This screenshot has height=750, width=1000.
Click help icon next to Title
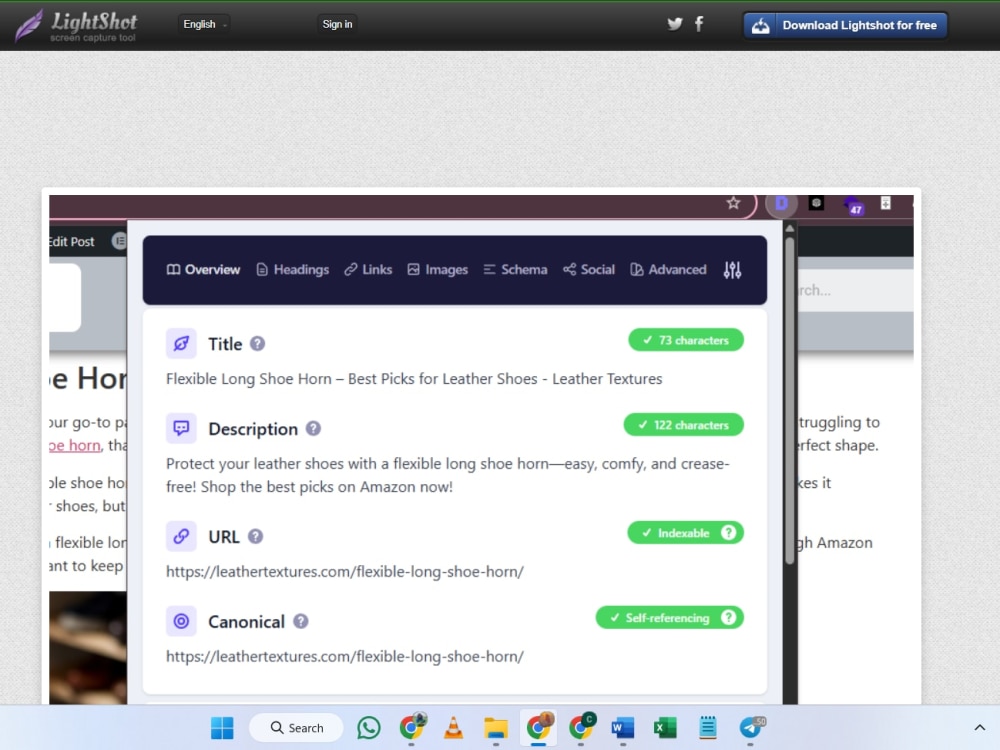point(257,344)
